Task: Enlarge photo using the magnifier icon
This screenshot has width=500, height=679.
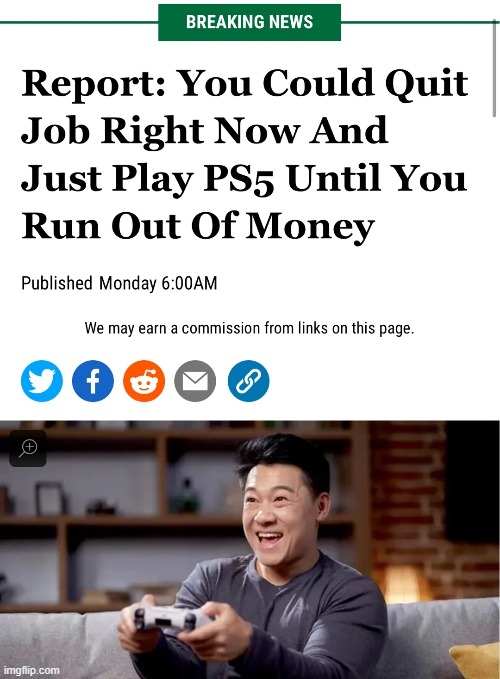Action: [28, 448]
